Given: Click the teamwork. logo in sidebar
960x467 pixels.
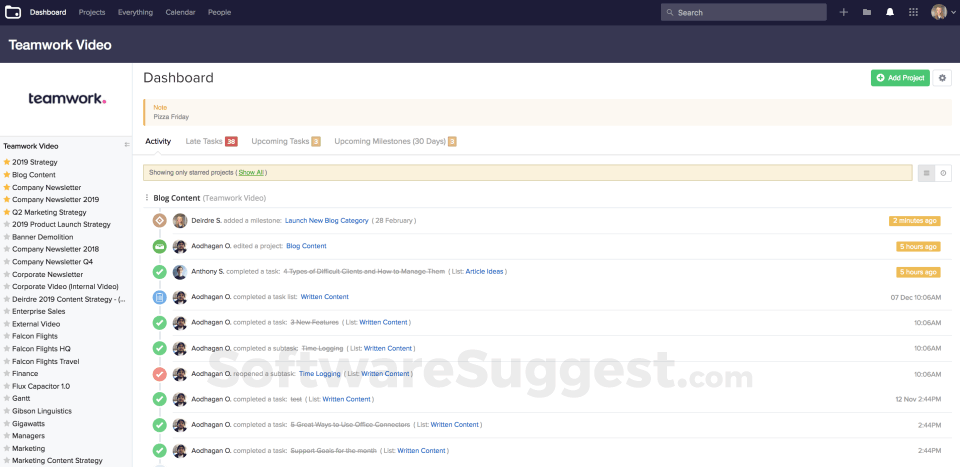Looking at the screenshot, I should coord(67,99).
